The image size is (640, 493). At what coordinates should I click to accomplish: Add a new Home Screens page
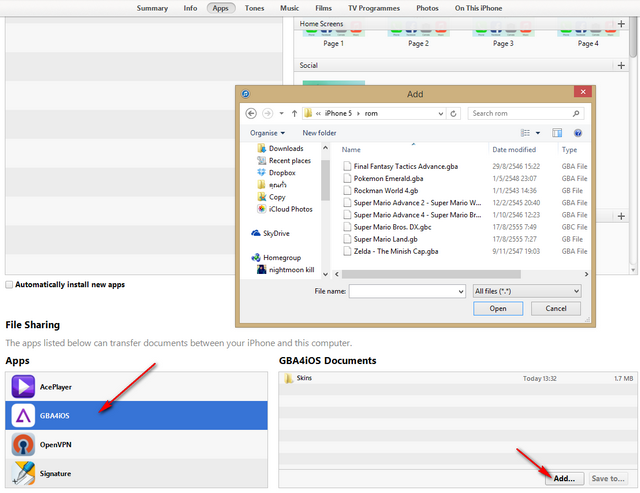coord(621,24)
